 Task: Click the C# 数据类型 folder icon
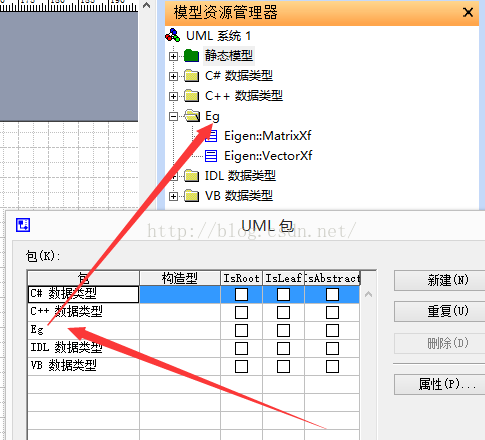pyautogui.click(x=192, y=76)
